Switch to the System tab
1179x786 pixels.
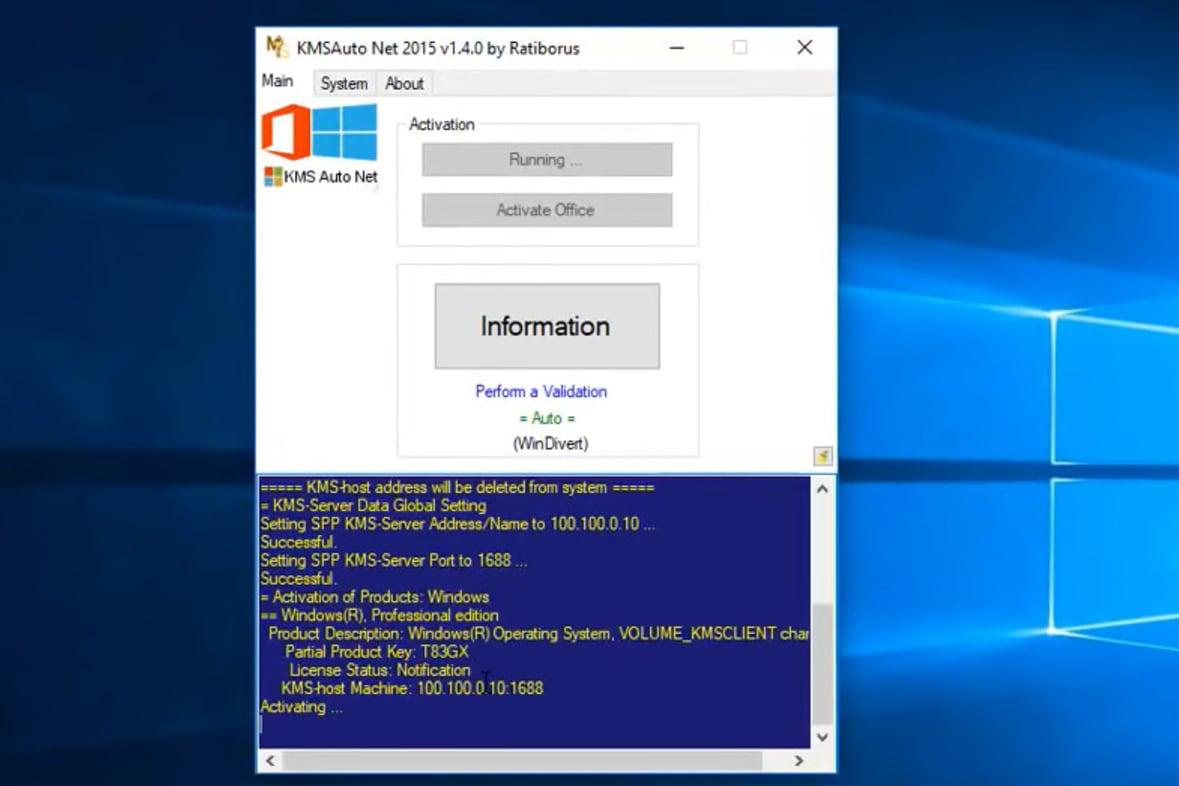pos(343,84)
